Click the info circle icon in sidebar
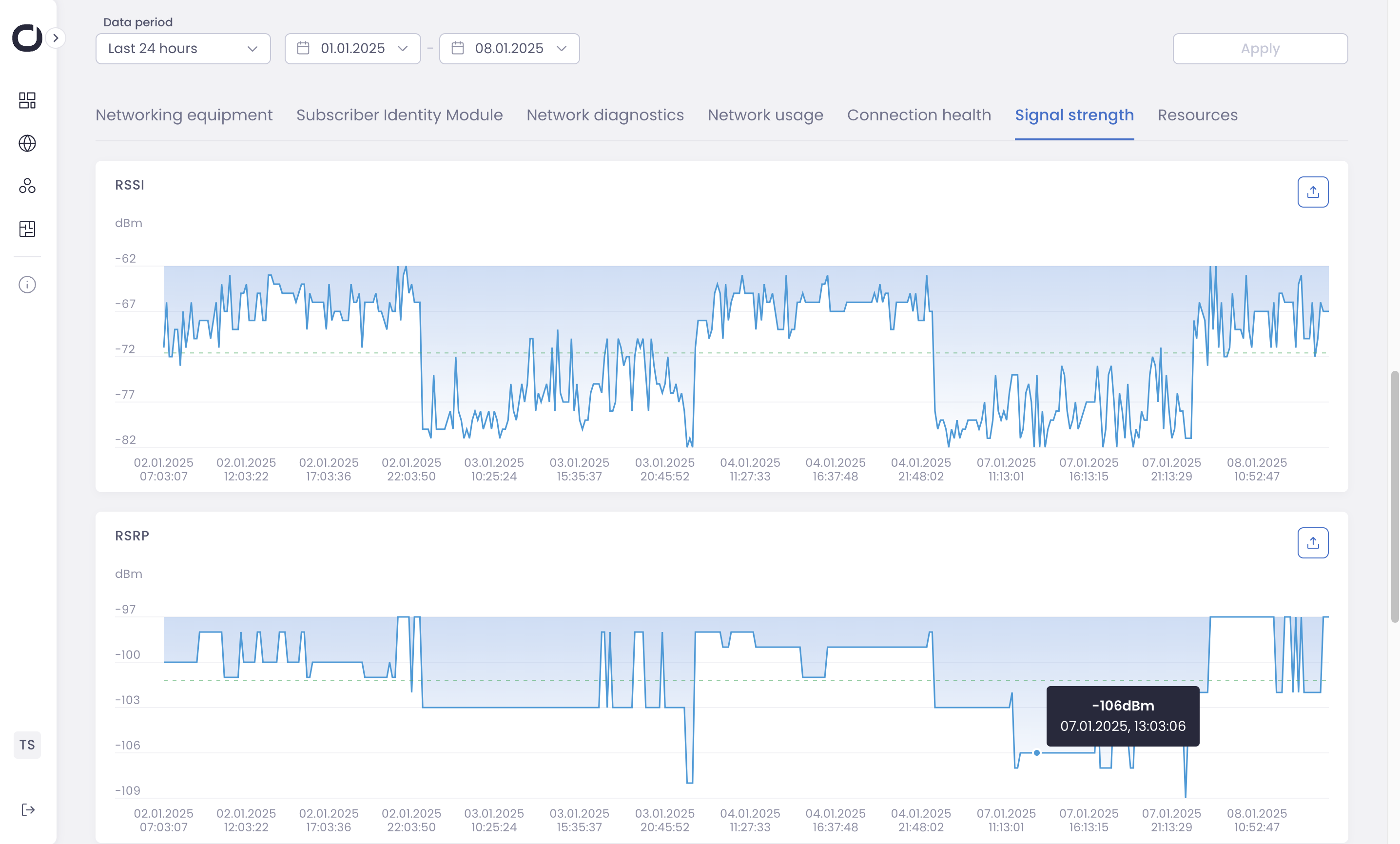1400x844 pixels. [27, 285]
